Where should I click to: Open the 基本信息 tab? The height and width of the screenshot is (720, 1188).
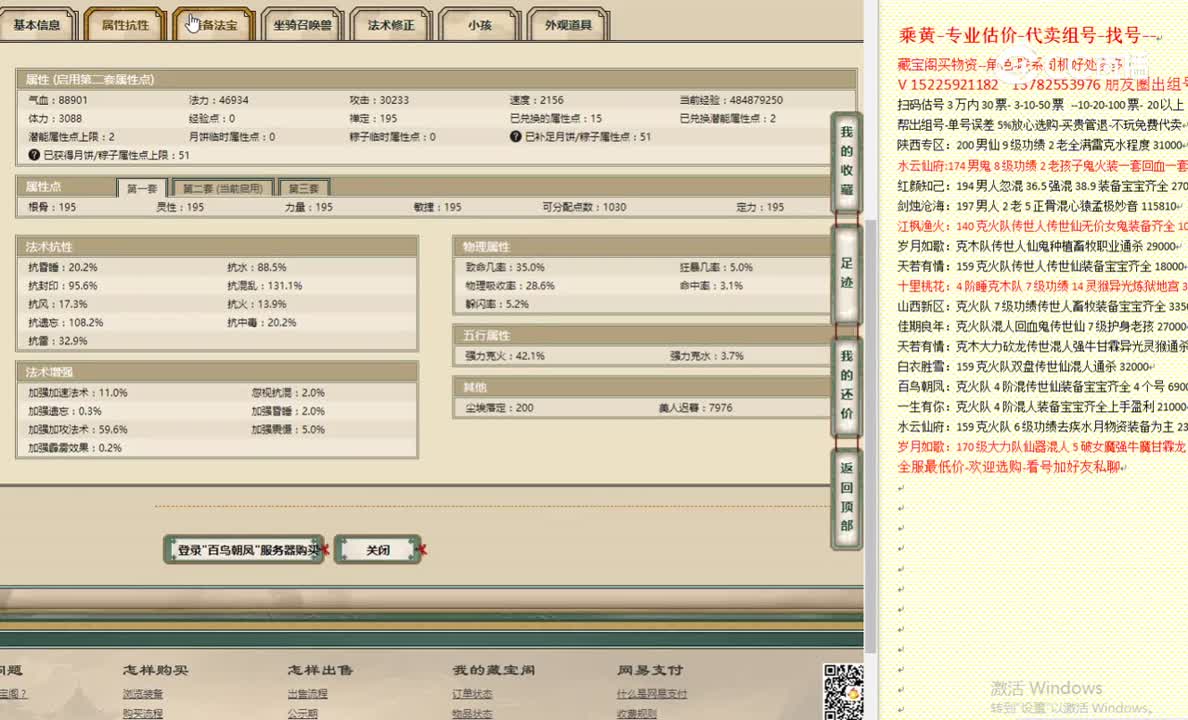tap(37, 24)
